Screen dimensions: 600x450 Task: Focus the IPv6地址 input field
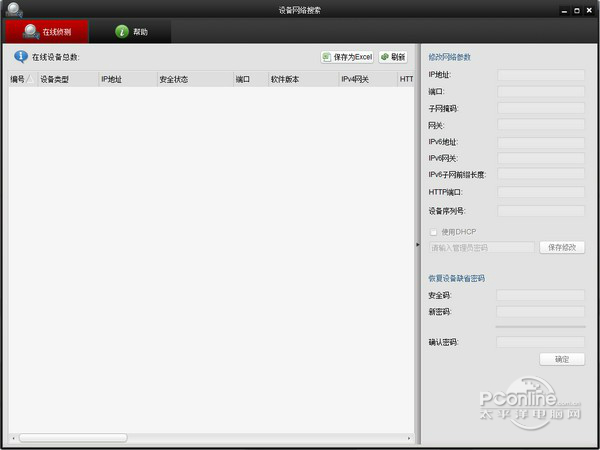pos(541,143)
